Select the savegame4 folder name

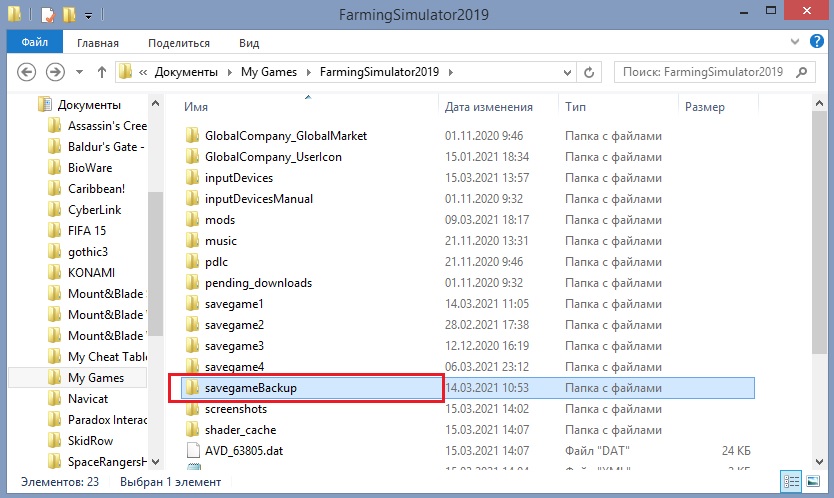pos(235,367)
